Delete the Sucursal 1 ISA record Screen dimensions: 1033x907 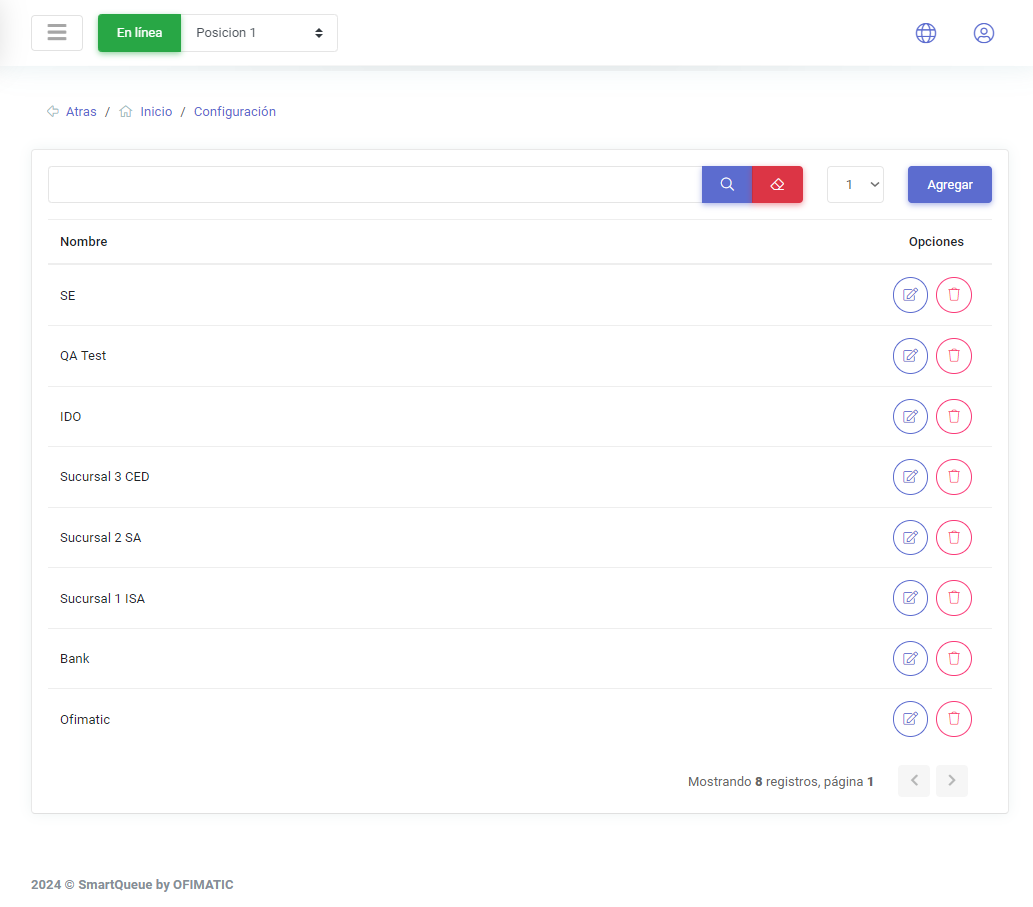click(x=954, y=598)
